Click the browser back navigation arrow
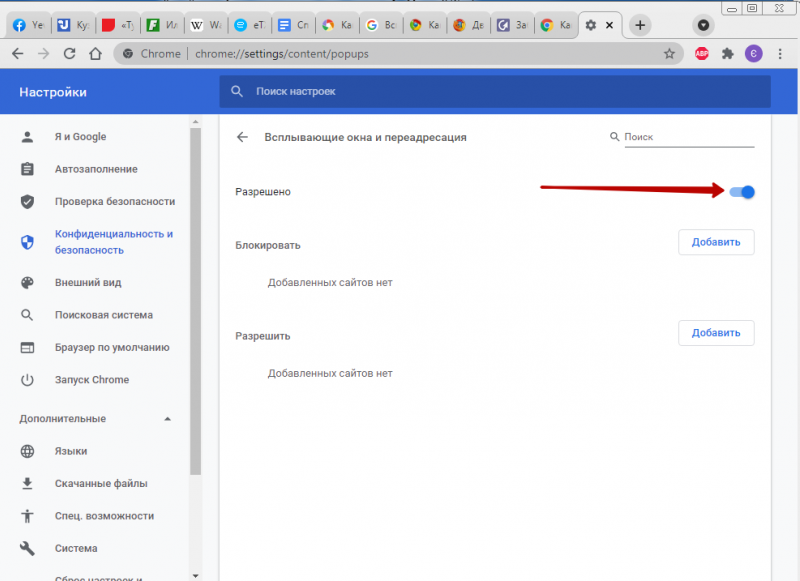 coord(18,54)
